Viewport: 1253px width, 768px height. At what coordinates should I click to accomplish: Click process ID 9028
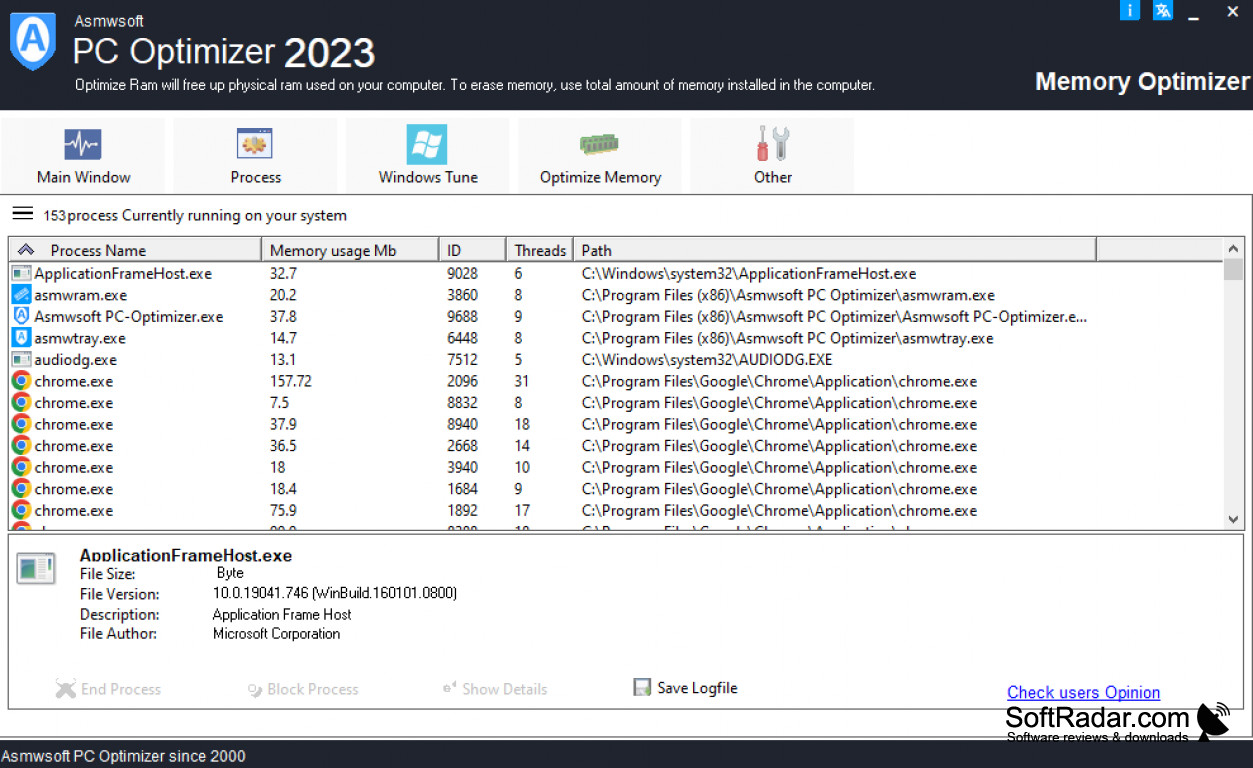point(462,273)
